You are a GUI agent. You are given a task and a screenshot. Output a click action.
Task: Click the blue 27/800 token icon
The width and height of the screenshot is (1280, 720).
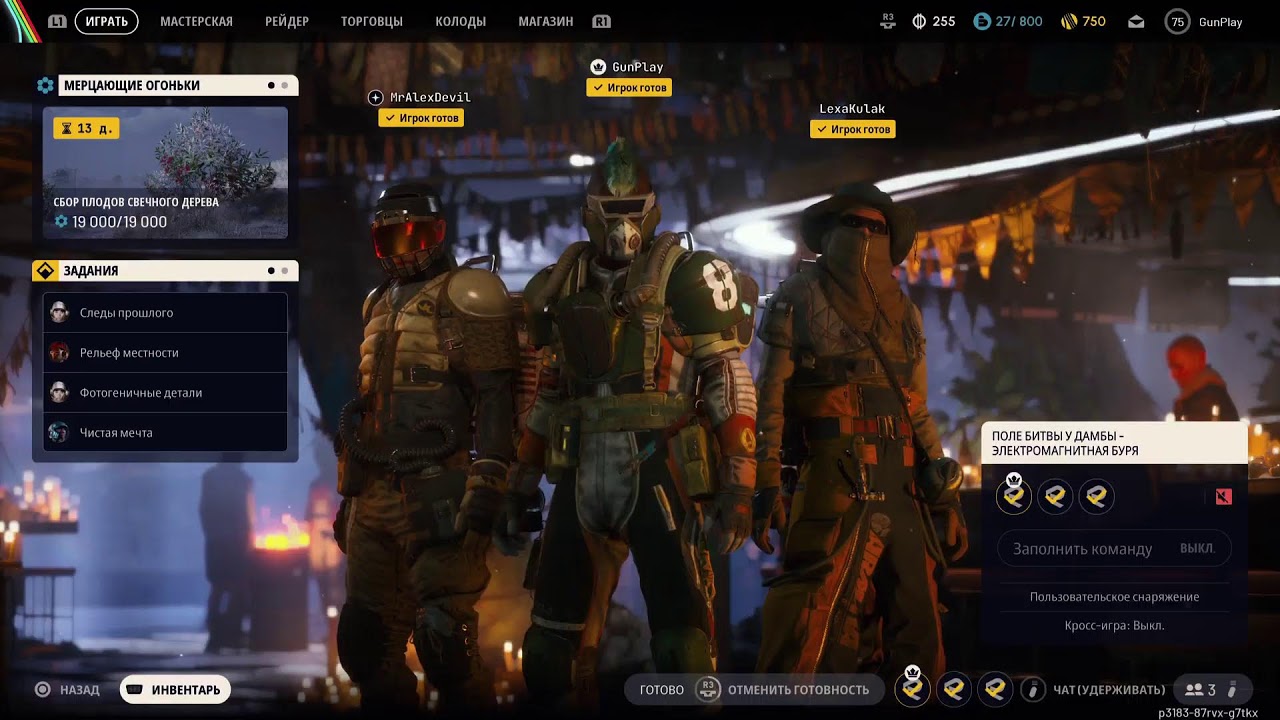(982, 21)
